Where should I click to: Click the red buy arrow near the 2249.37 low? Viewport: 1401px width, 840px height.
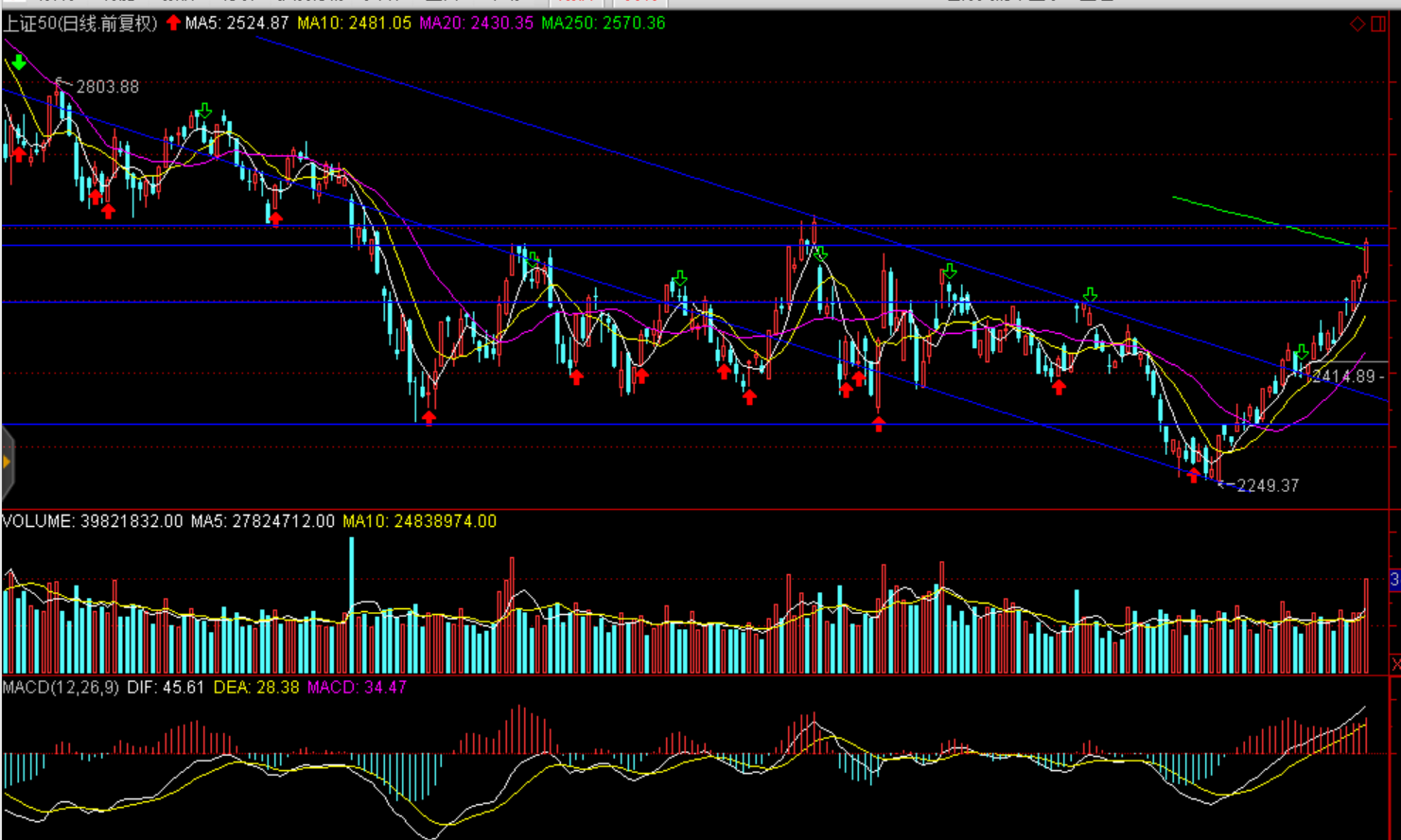[x=1194, y=475]
